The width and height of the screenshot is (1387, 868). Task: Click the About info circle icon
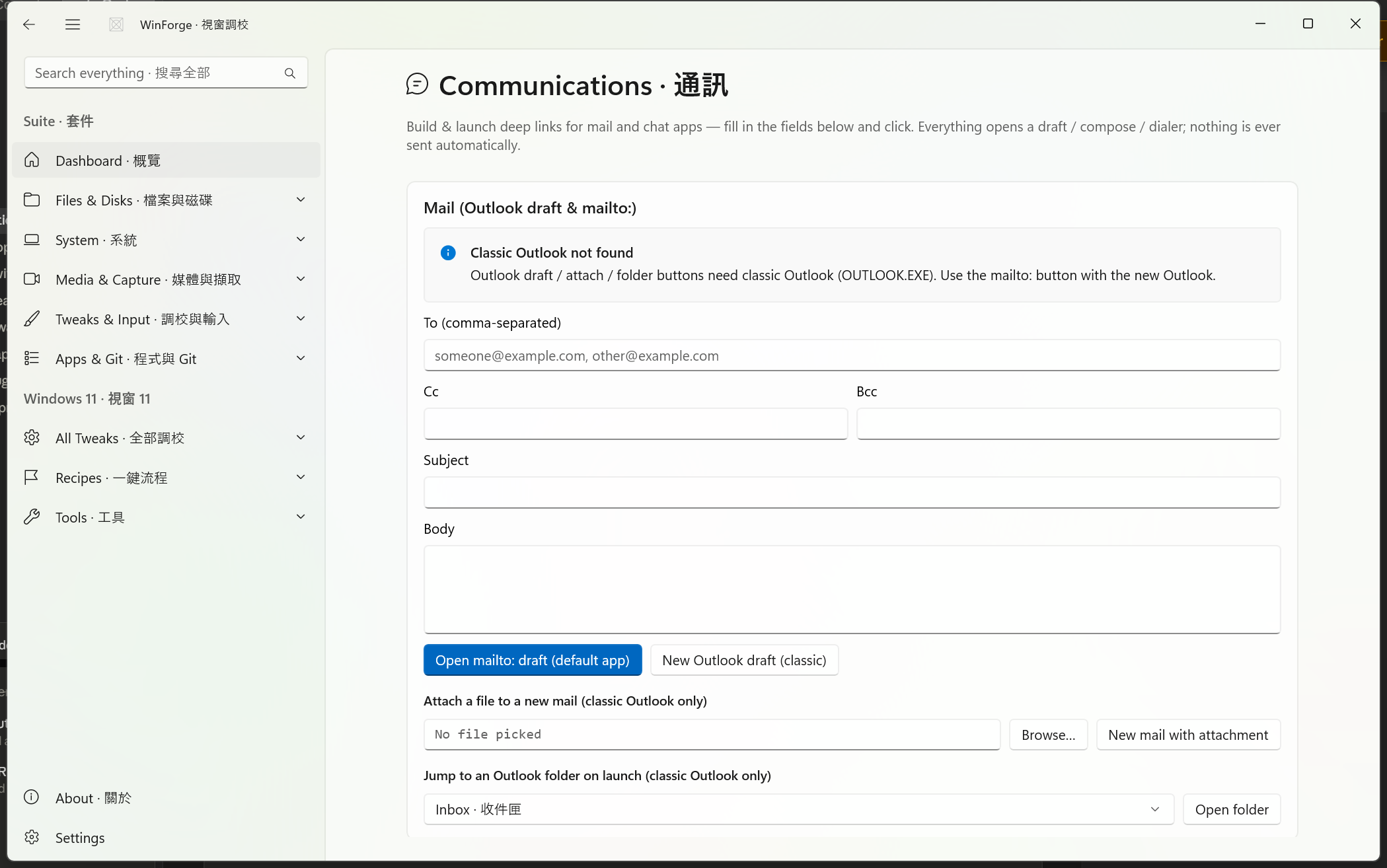32,797
